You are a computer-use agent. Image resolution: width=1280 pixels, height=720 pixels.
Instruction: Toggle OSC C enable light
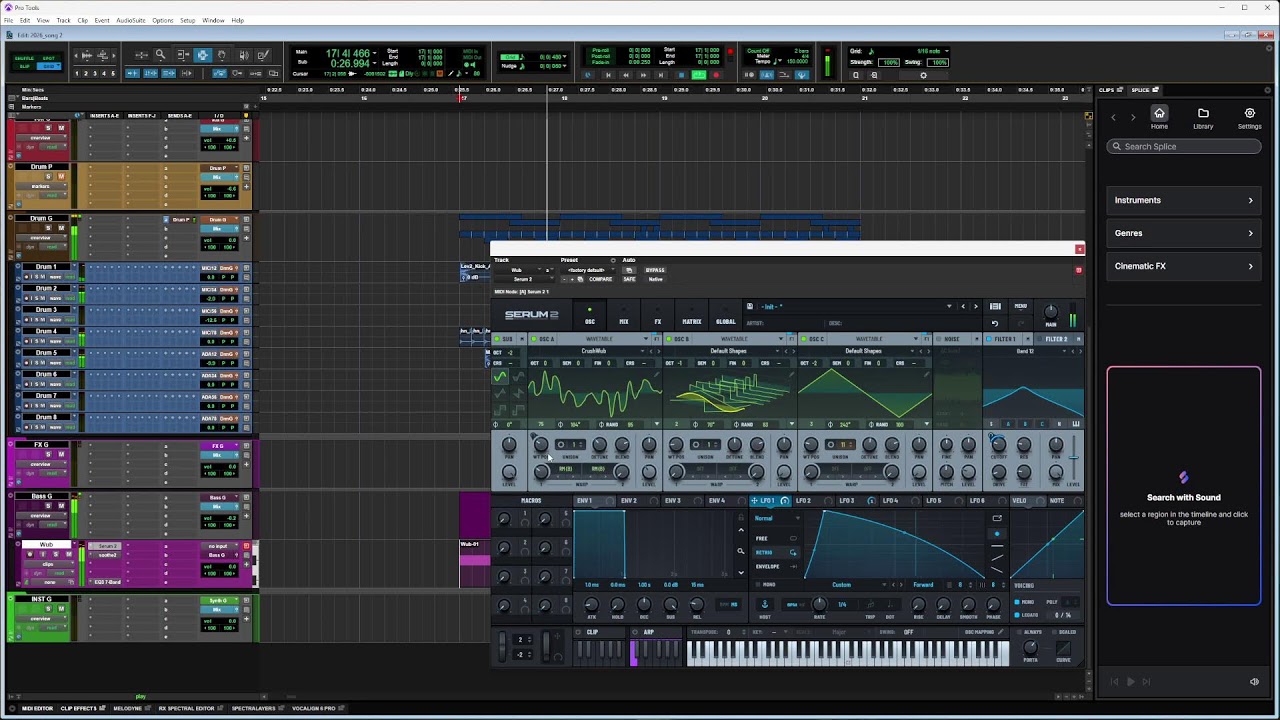click(803, 339)
